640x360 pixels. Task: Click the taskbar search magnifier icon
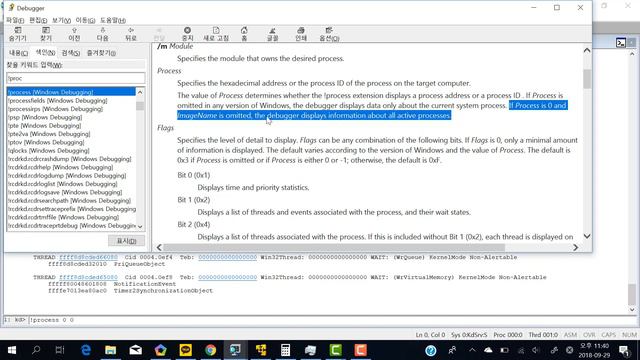36,350
